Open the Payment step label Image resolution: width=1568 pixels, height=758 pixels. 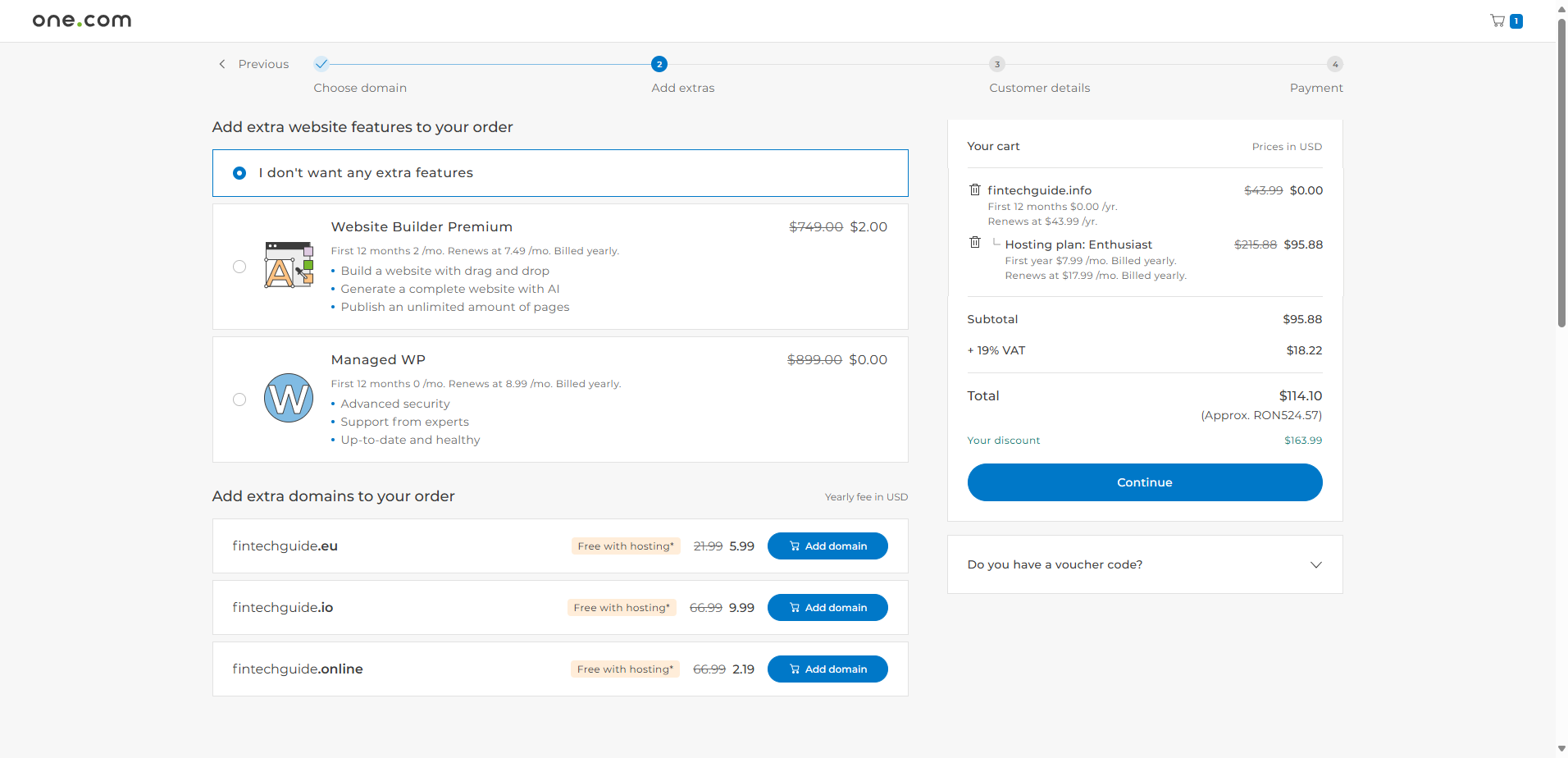click(x=1316, y=88)
